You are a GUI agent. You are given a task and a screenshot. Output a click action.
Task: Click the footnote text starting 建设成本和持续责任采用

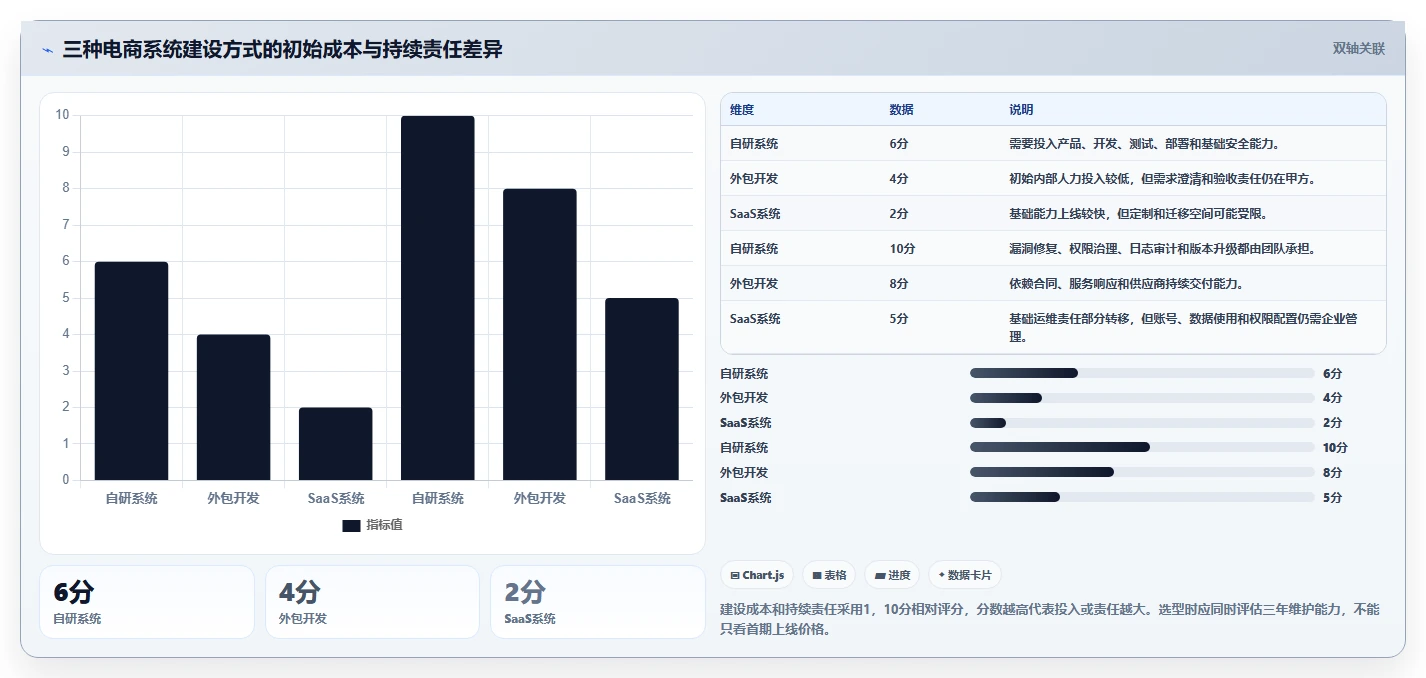1050,619
